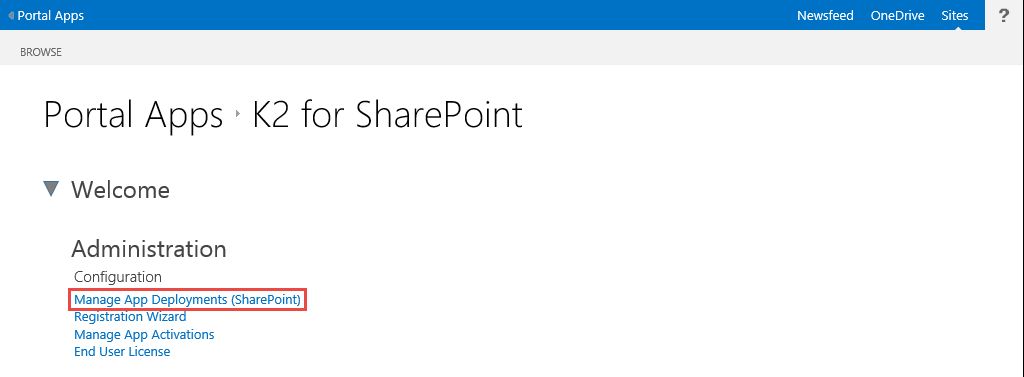Click the Administration heading
This screenshot has width=1024, height=377.
click(149, 249)
